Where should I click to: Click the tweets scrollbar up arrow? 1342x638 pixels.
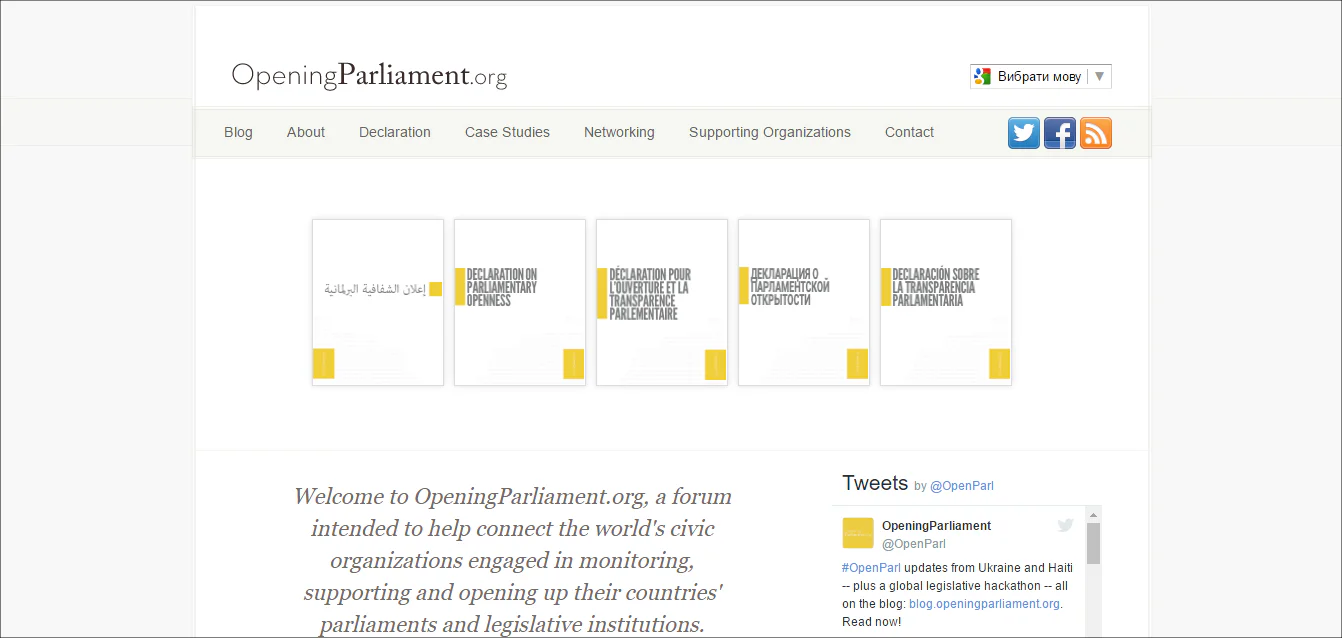(x=1093, y=513)
